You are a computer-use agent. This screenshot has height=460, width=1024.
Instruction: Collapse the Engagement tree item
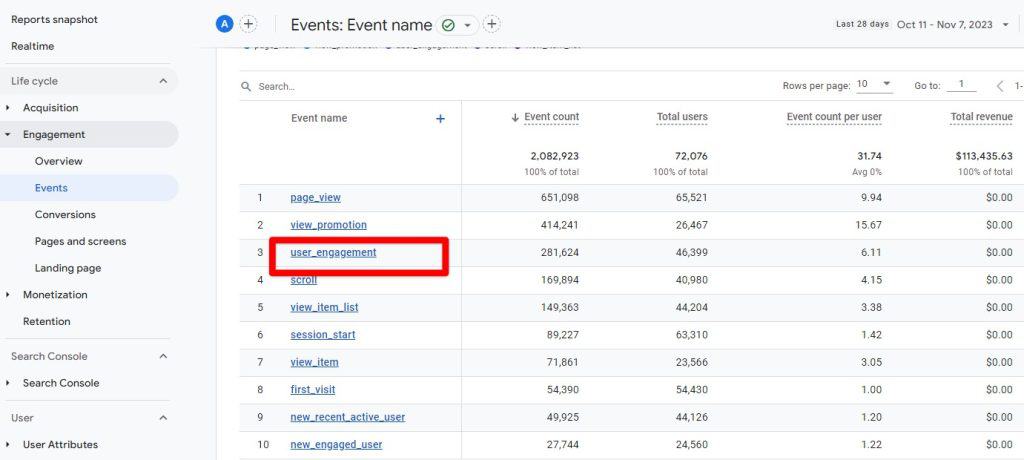(x=8, y=135)
